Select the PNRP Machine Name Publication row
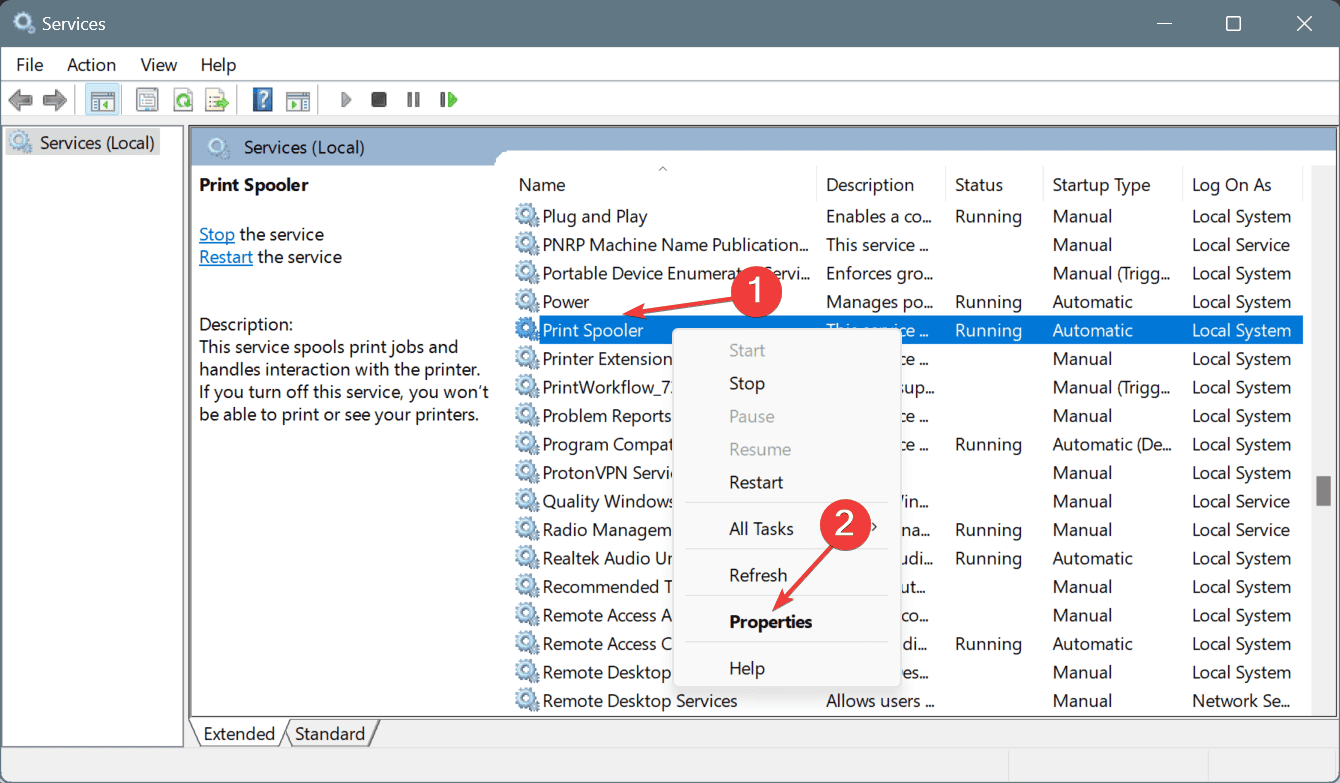This screenshot has height=783, width=1340. coord(908,244)
